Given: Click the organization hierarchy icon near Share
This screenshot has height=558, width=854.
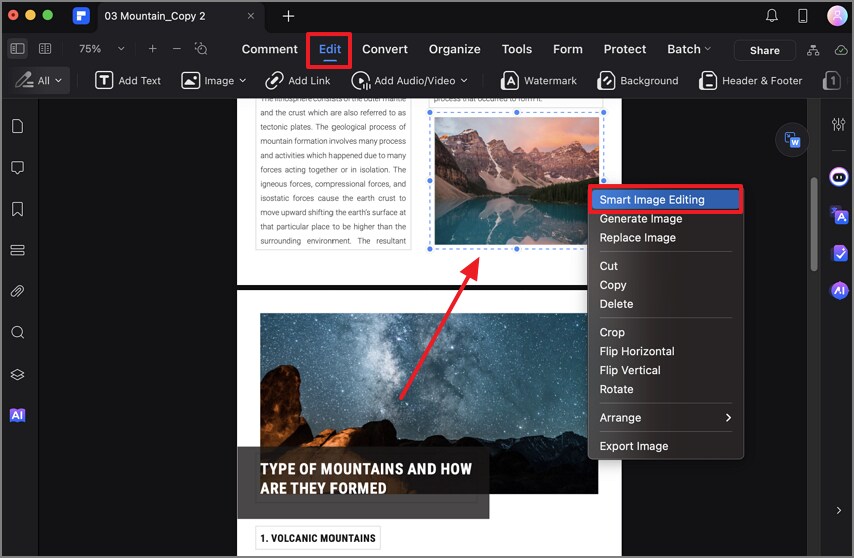Looking at the screenshot, I should pos(813,50).
